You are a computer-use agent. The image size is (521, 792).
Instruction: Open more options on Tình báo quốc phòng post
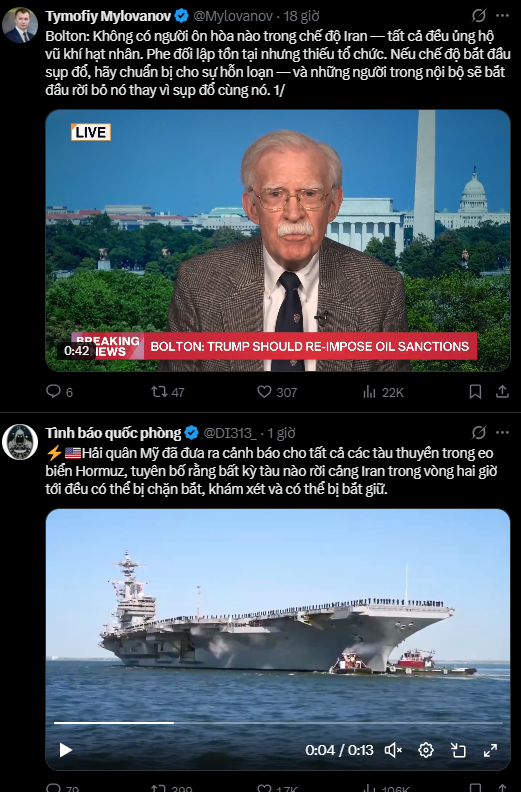click(x=502, y=433)
